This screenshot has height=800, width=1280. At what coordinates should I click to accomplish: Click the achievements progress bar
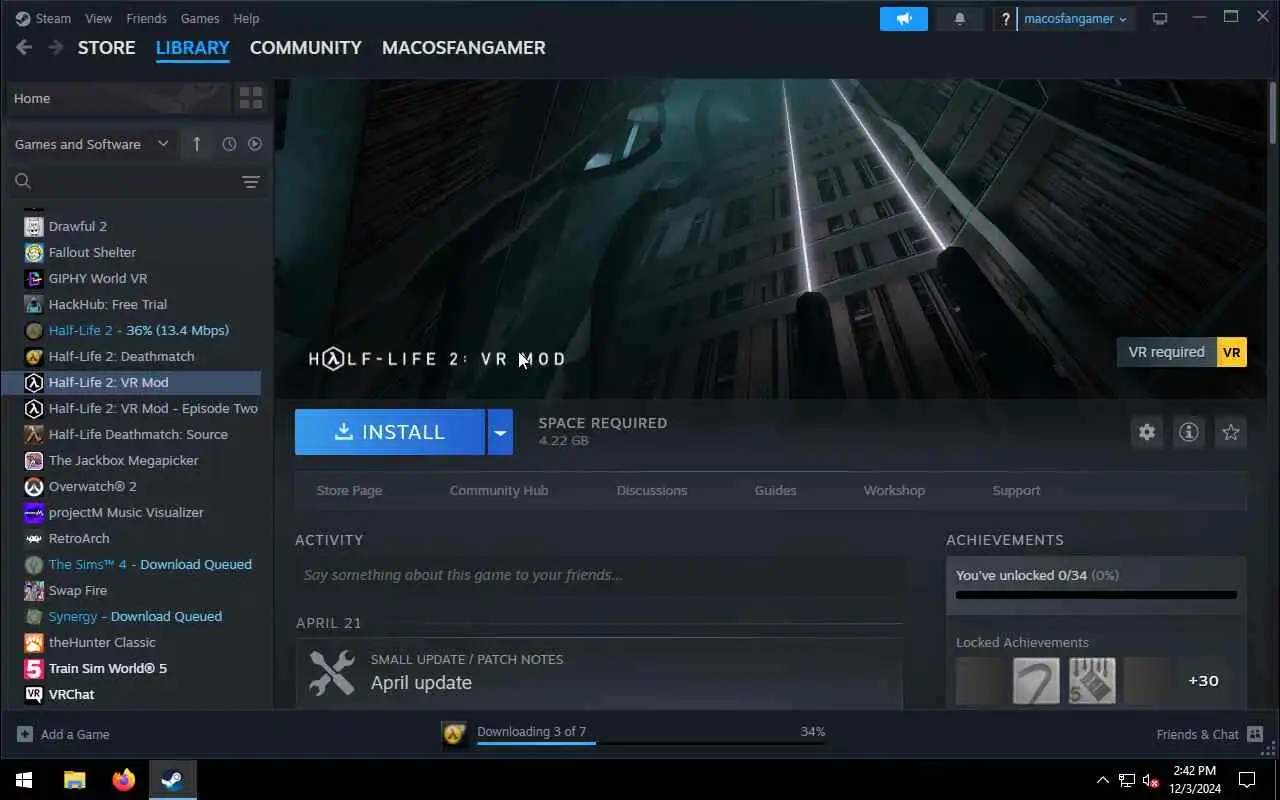click(1096, 595)
